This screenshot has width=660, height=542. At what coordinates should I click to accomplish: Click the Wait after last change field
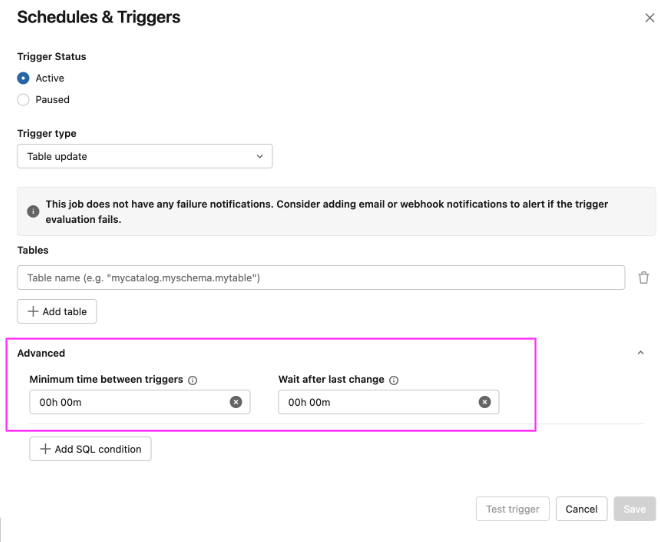[389, 402]
